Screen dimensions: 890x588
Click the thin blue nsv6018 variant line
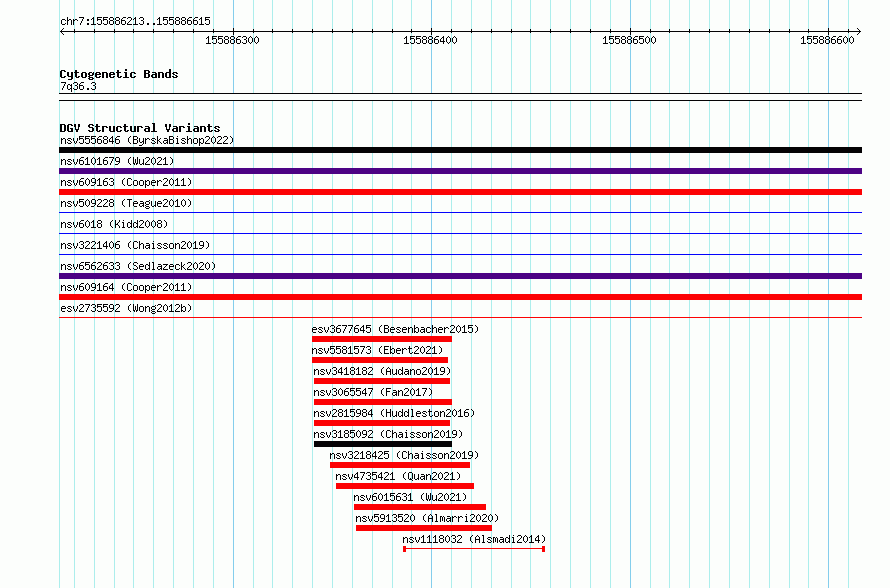460,234
